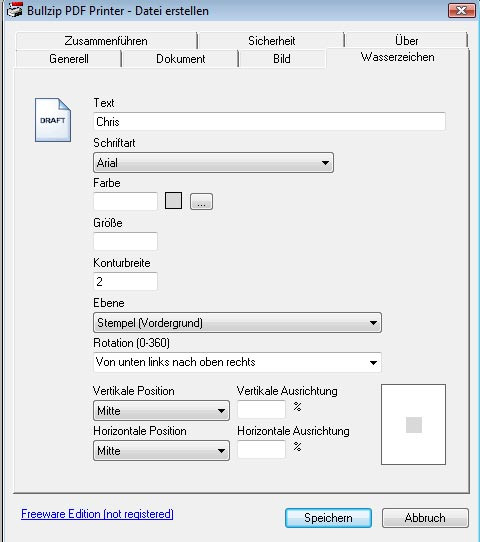This screenshot has width=480, height=542.
Task: Expand the Ebene dropdown Stempel (Vordergrund)
Action: coord(237,323)
